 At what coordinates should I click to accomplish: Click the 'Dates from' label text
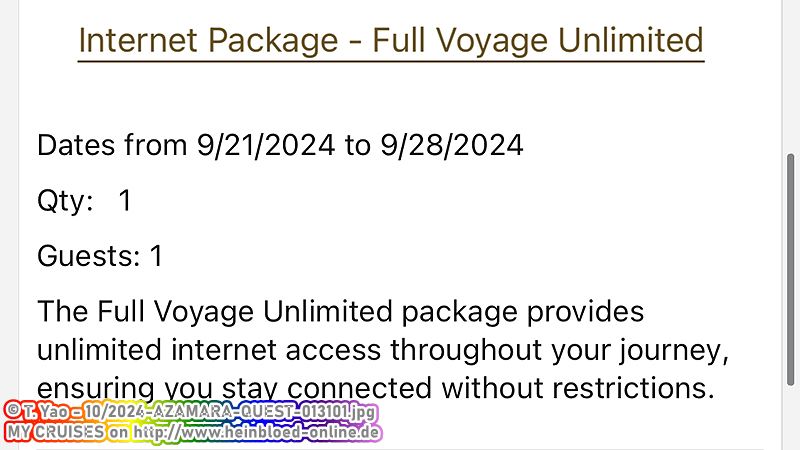click(x=112, y=145)
